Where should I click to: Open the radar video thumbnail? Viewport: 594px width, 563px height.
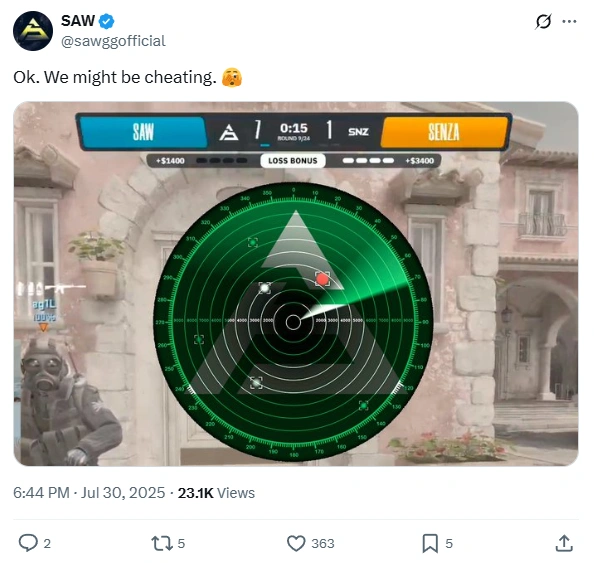click(x=296, y=284)
